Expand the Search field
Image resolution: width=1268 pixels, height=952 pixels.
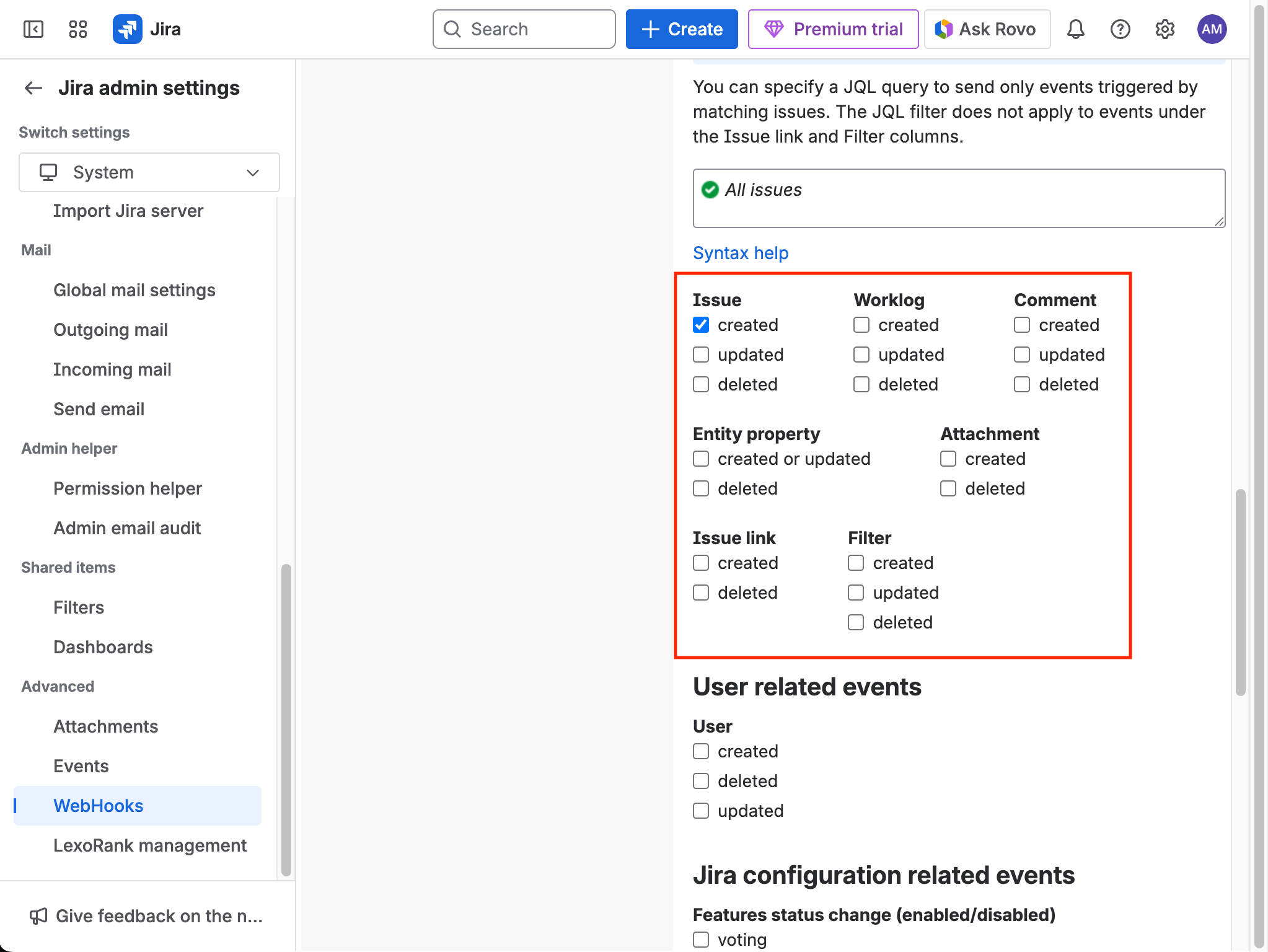[x=523, y=29]
